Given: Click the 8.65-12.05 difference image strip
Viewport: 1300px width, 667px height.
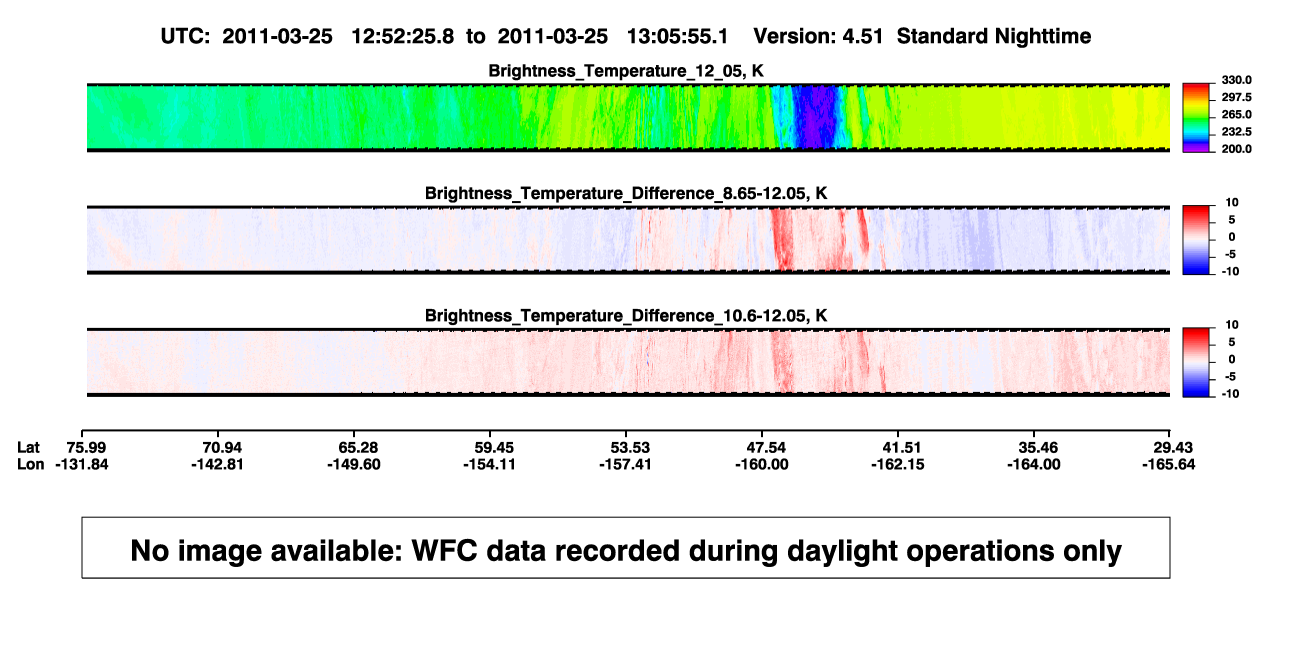Looking at the screenshot, I should point(629,239).
